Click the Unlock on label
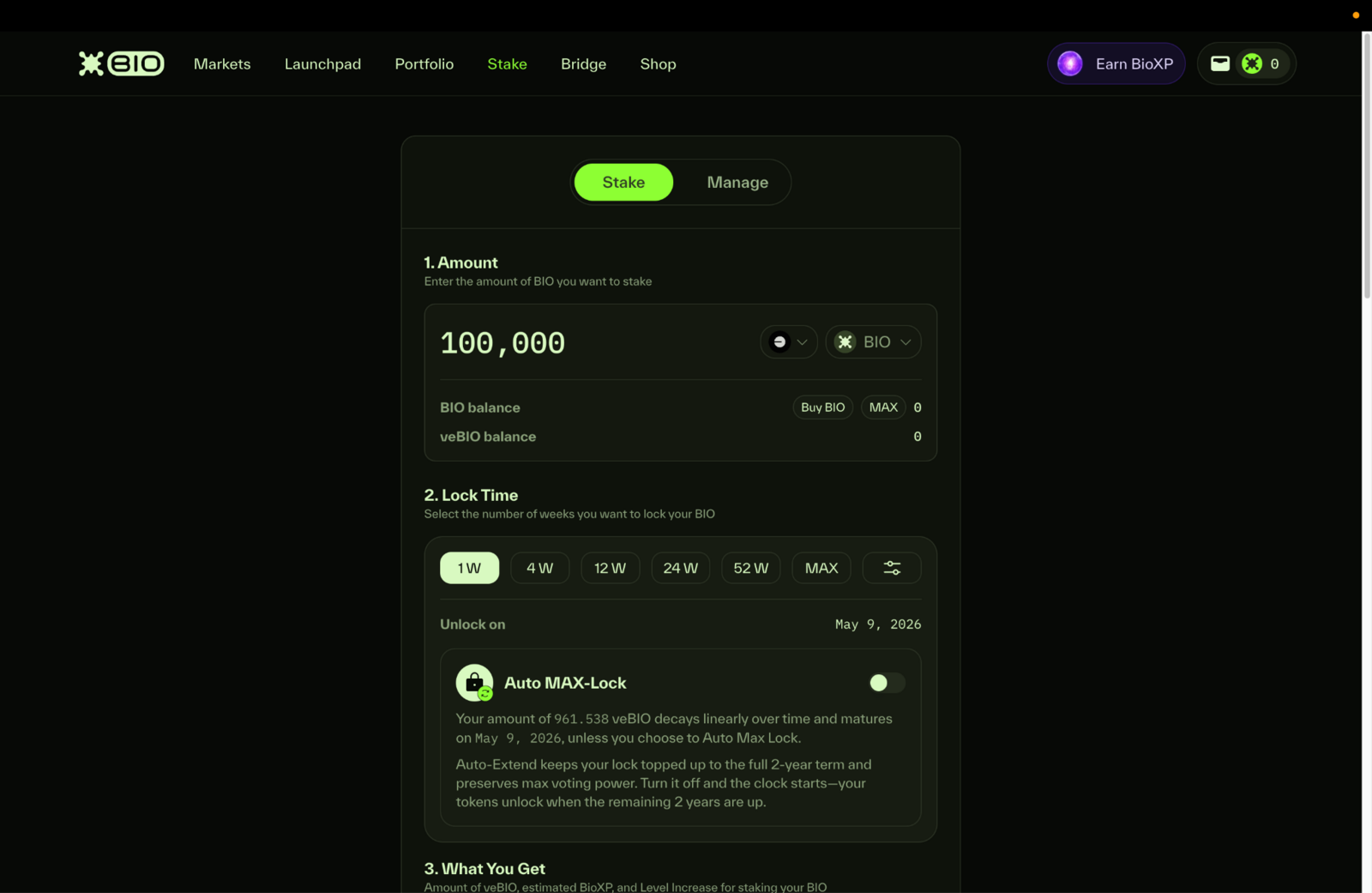Screen dimensions: 1372x893 (472, 624)
